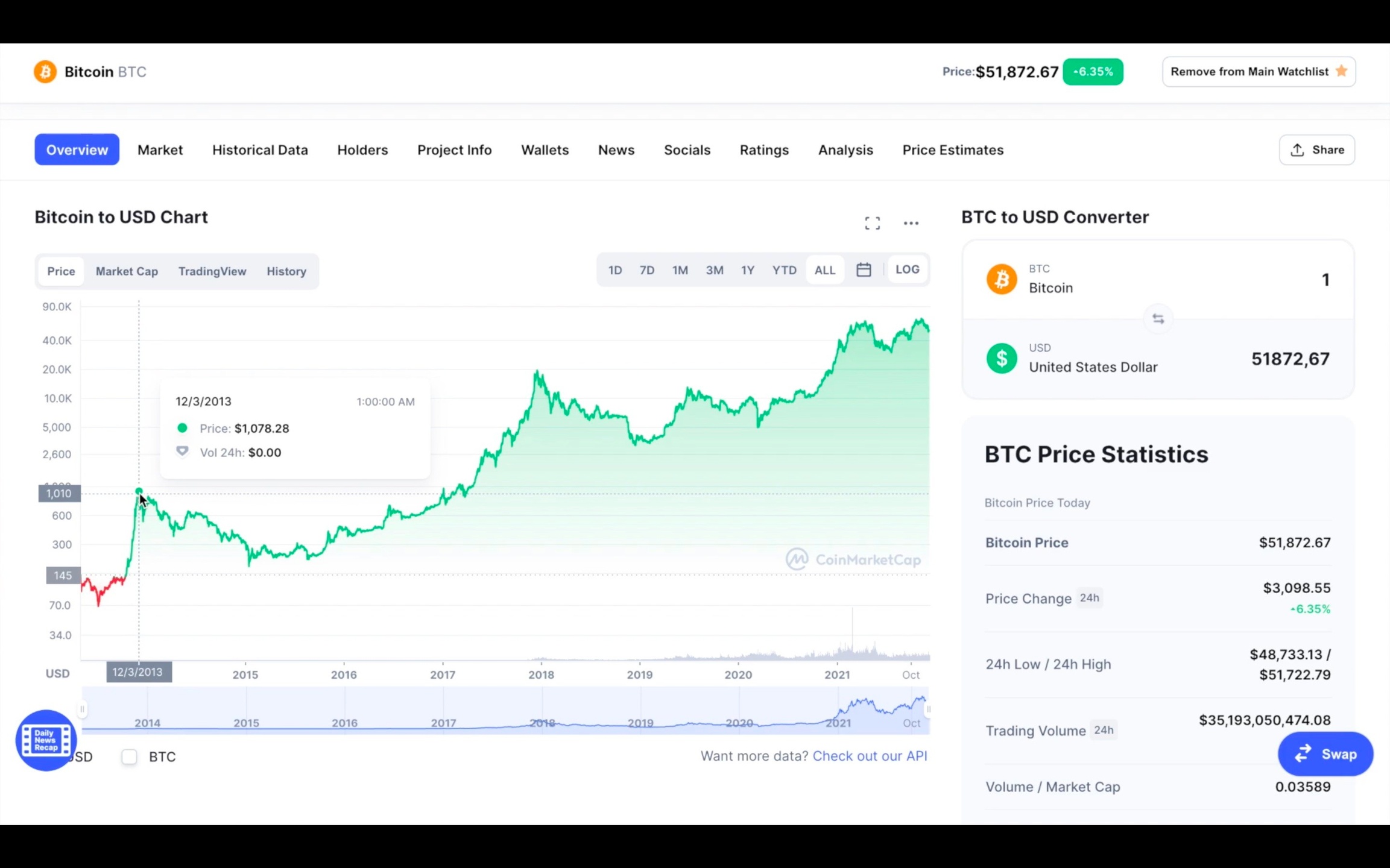Viewport: 1390px width, 868px height.
Task: Switch chart to Market Cap view
Action: pos(127,271)
